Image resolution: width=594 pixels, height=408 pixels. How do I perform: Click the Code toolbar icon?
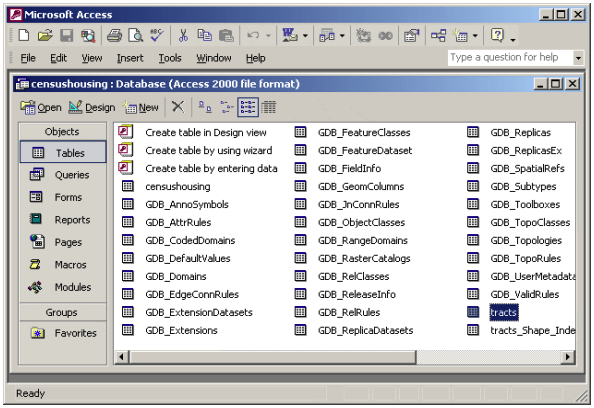click(x=364, y=36)
